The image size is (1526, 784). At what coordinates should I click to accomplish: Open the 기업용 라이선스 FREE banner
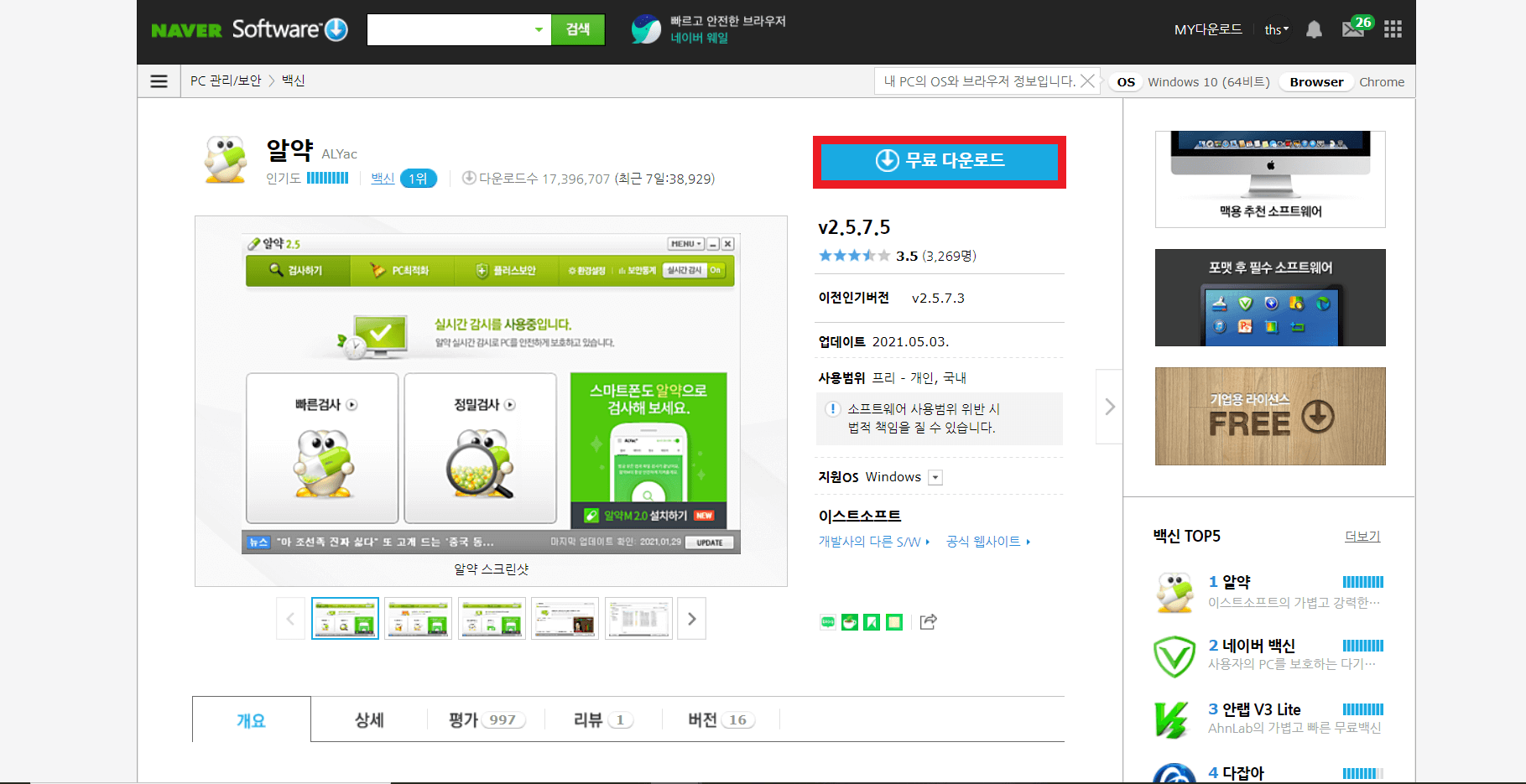1270,416
